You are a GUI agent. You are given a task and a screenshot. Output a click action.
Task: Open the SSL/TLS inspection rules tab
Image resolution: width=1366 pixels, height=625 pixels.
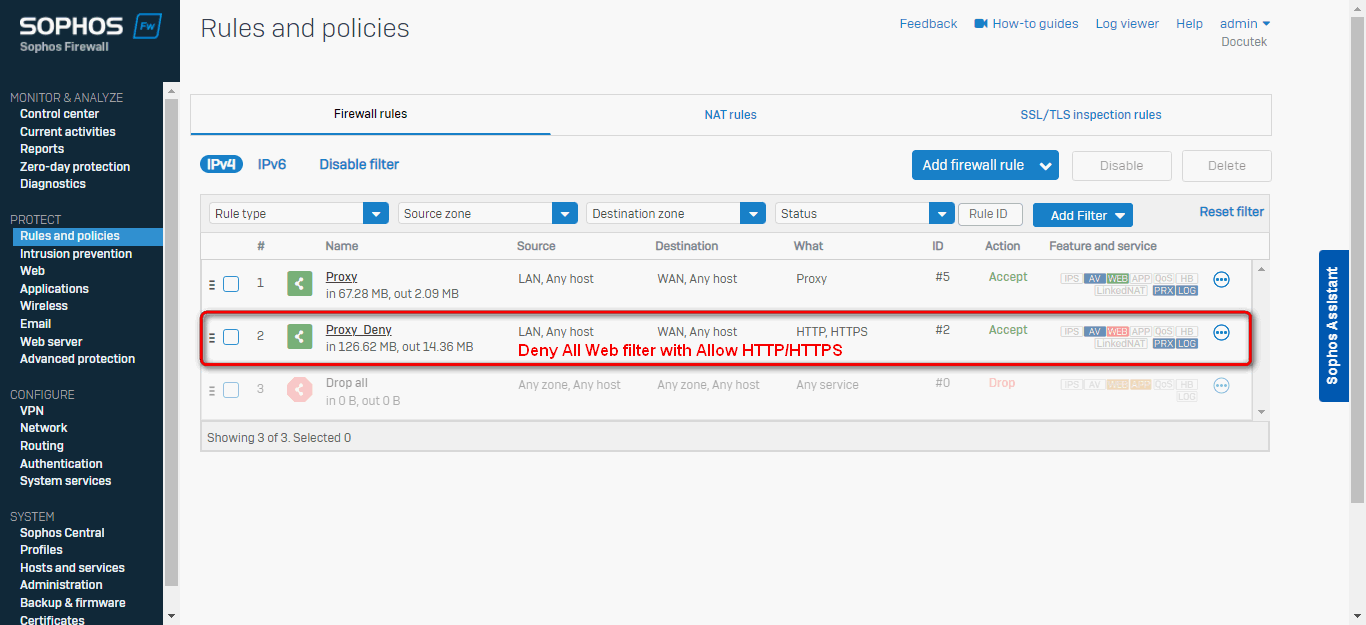(1091, 115)
